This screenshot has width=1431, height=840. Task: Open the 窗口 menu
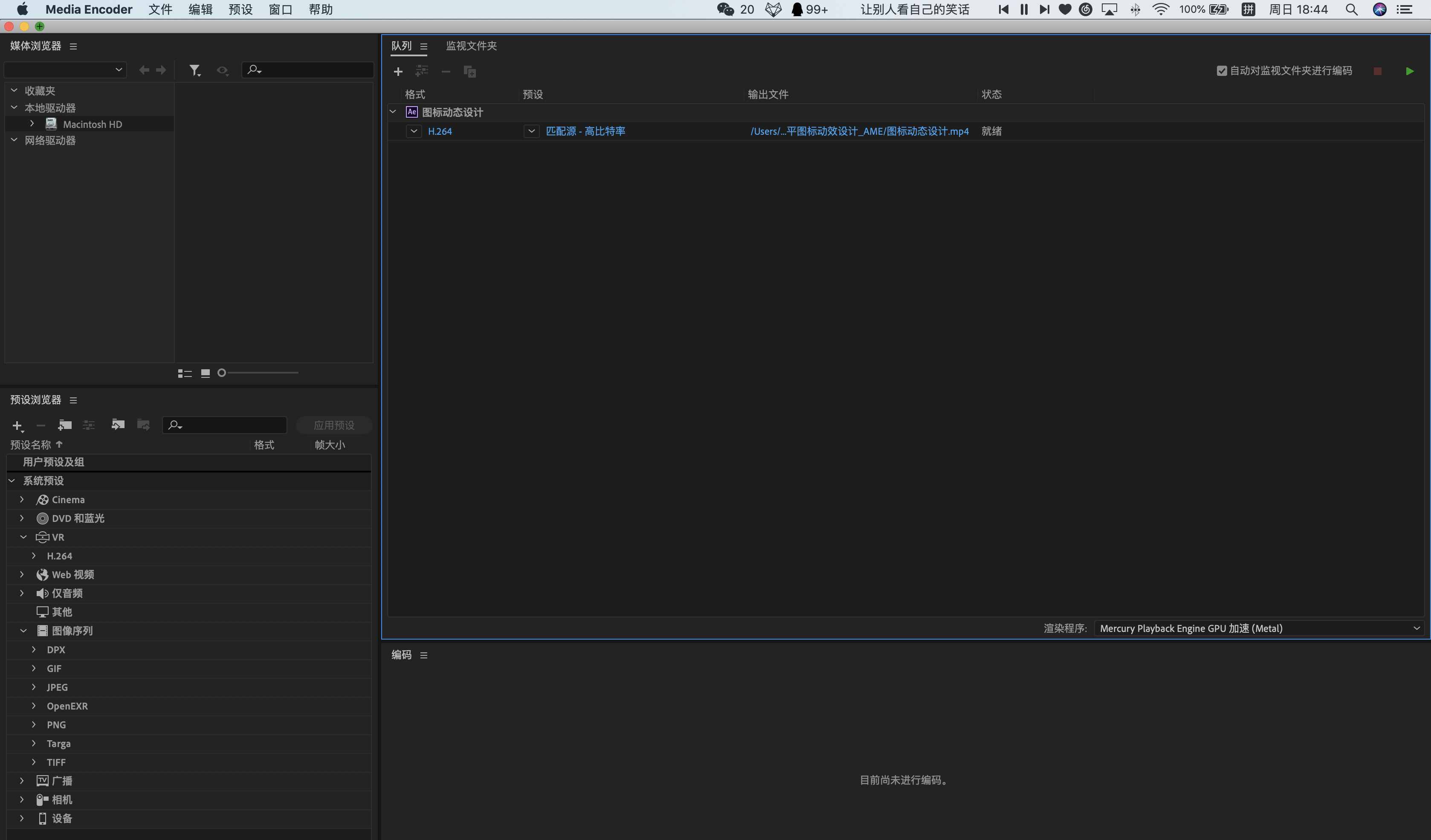pyautogui.click(x=281, y=10)
